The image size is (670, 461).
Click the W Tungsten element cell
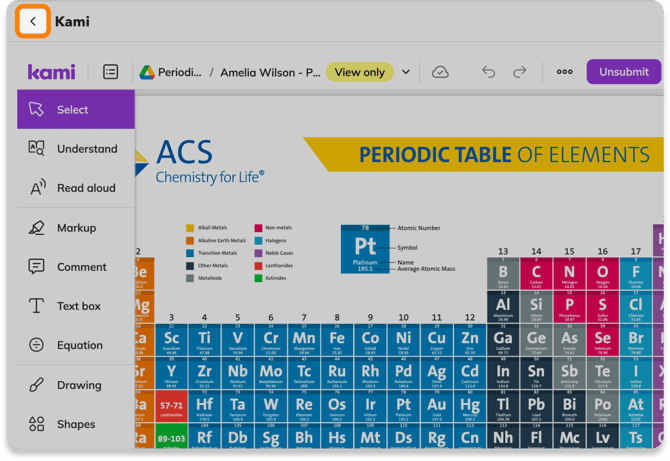pos(271,406)
